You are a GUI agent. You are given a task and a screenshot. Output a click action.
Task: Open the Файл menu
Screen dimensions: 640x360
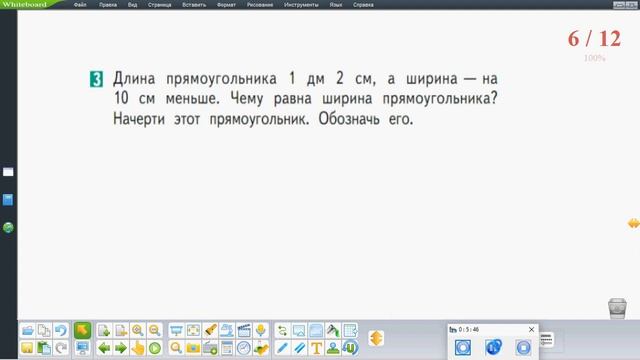(x=80, y=5)
